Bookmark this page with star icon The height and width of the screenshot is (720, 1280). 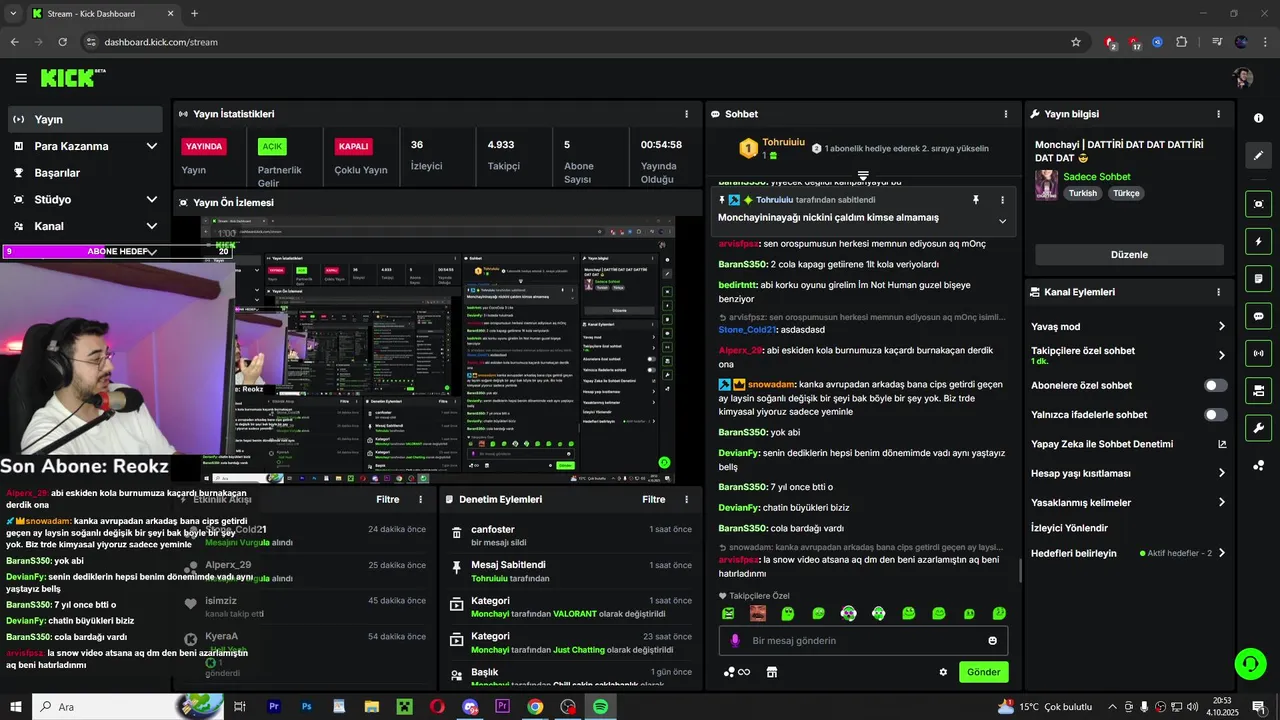pos(1076,42)
